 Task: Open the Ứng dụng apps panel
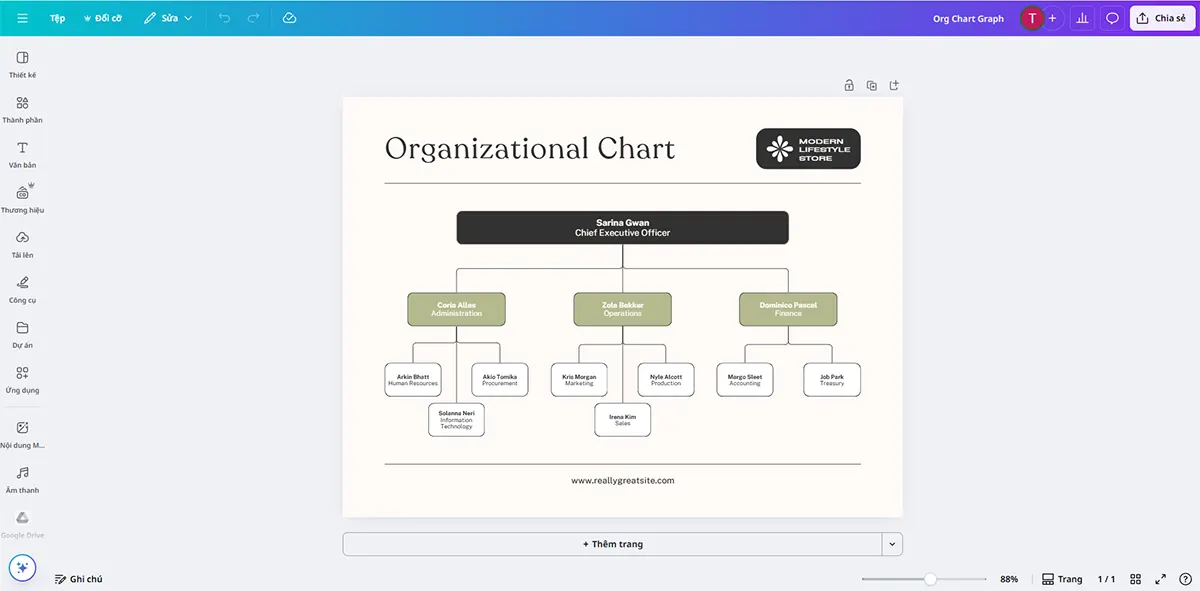coord(23,380)
